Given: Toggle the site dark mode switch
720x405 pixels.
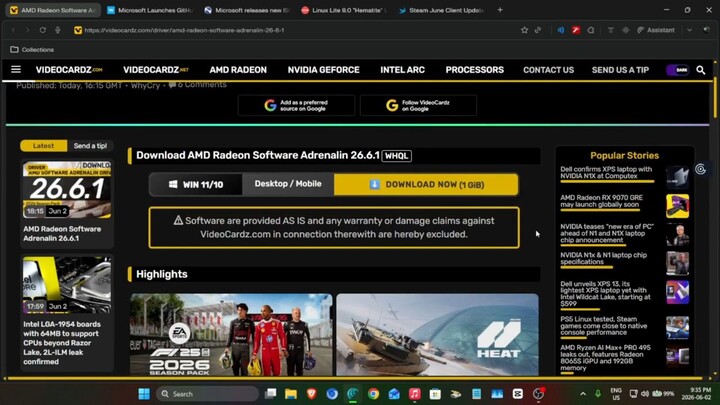Looking at the screenshot, I should tap(678, 70).
